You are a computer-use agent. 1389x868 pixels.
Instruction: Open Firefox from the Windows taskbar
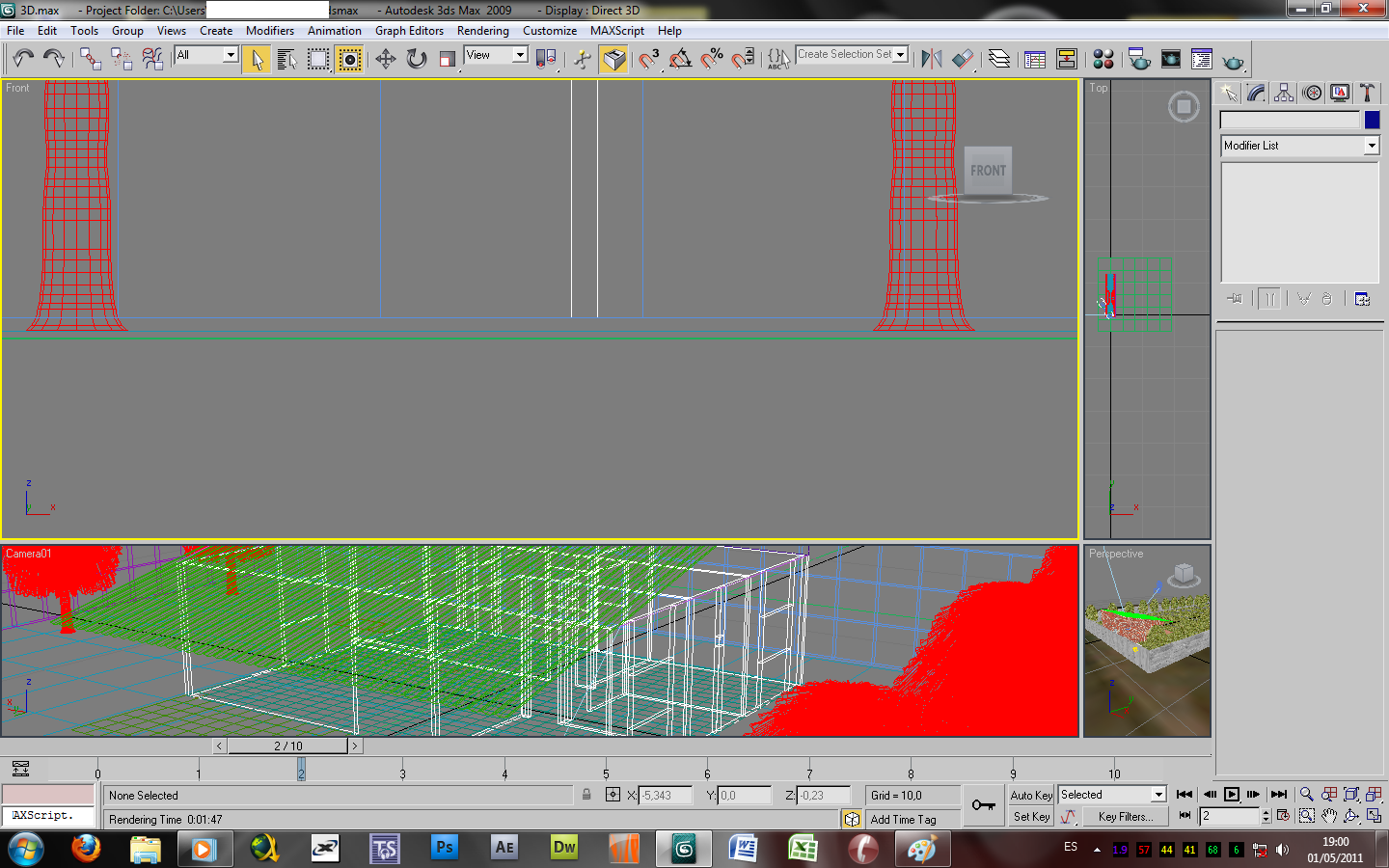pyautogui.click(x=86, y=849)
